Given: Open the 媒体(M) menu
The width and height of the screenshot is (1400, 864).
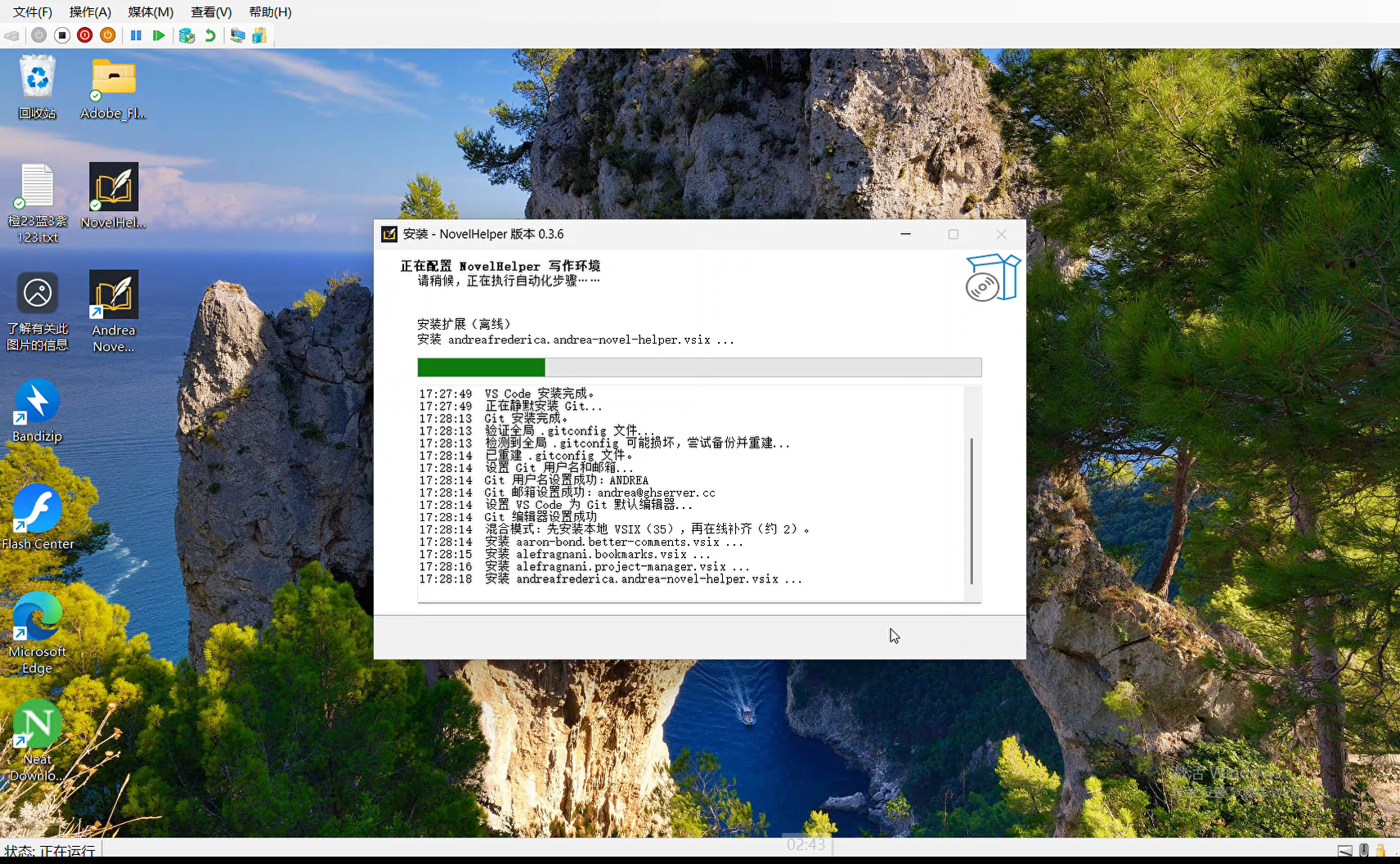Looking at the screenshot, I should click(x=150, y=11).
